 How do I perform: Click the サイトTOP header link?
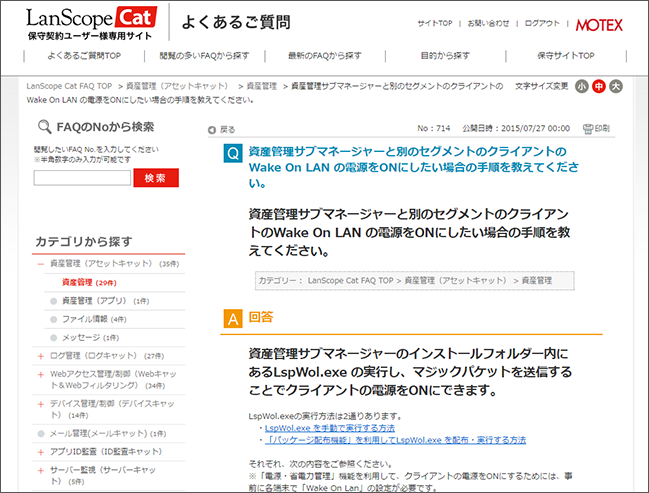click(x=435, y=24)
